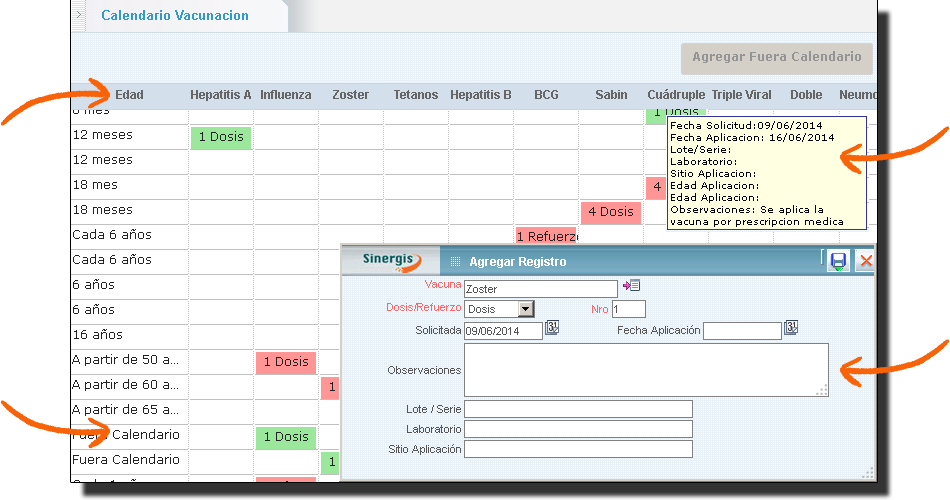Focus the Sitio Aplicación field

click(x=578, y=449)
